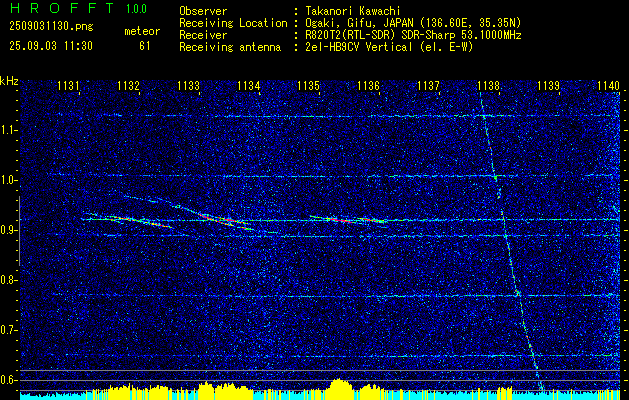Click observer name Takanori Kawachi
The height and width of the screenshot is (400, 629).
pyautogui.click(x=351, y=11)
